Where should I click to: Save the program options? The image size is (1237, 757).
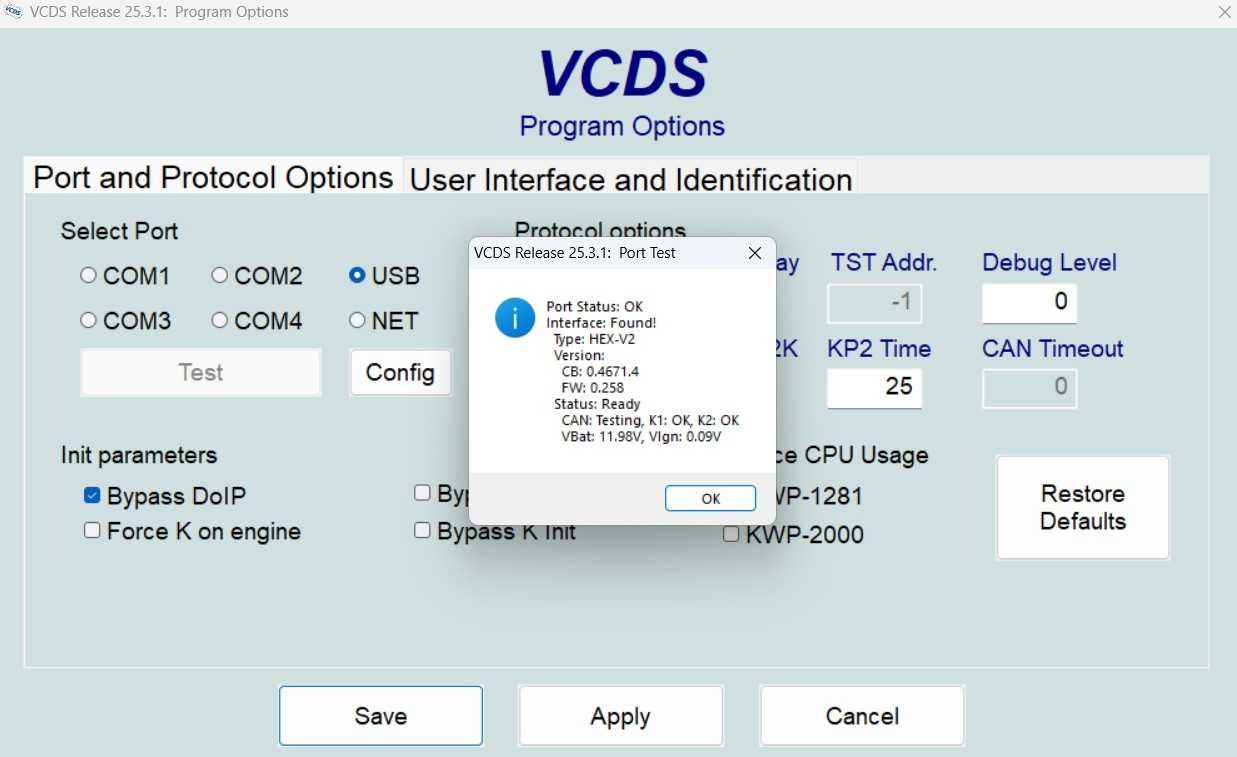click(x=381, y=716)
